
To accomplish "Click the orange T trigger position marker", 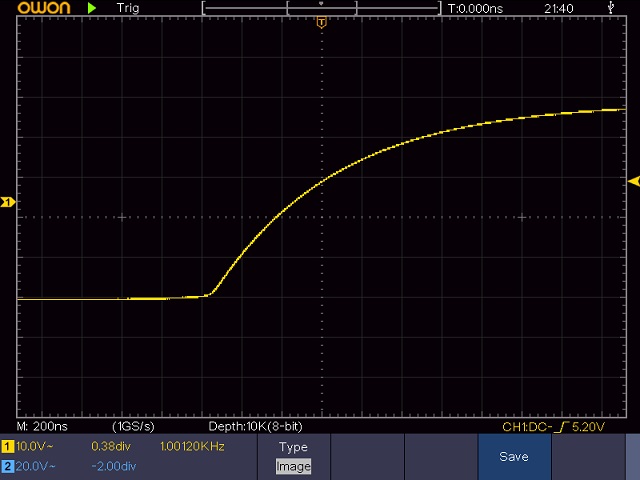I will click(x=322, y=22).
